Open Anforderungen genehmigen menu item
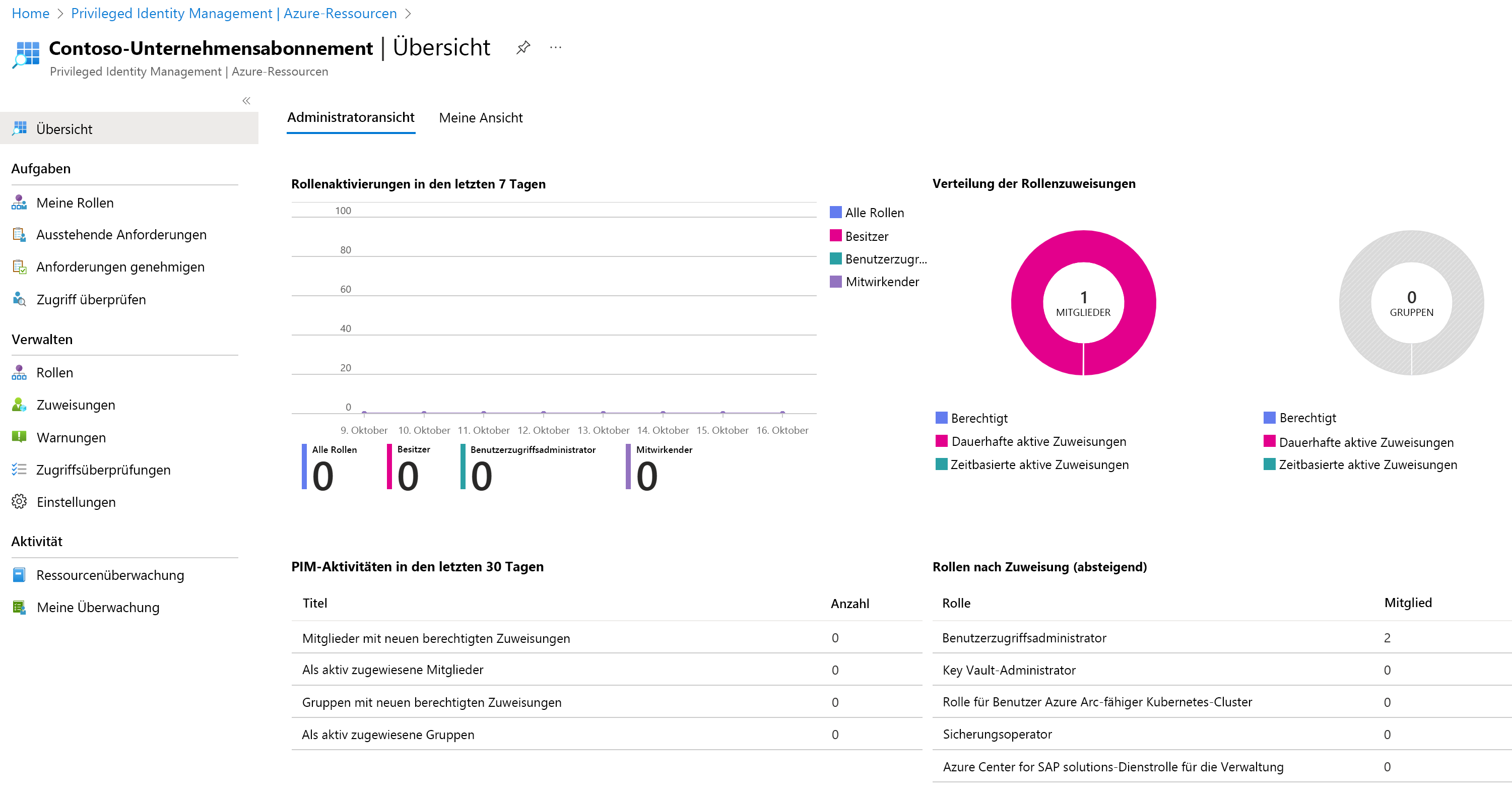Screen dimensions: 1512x794 [x=120, y=267]
